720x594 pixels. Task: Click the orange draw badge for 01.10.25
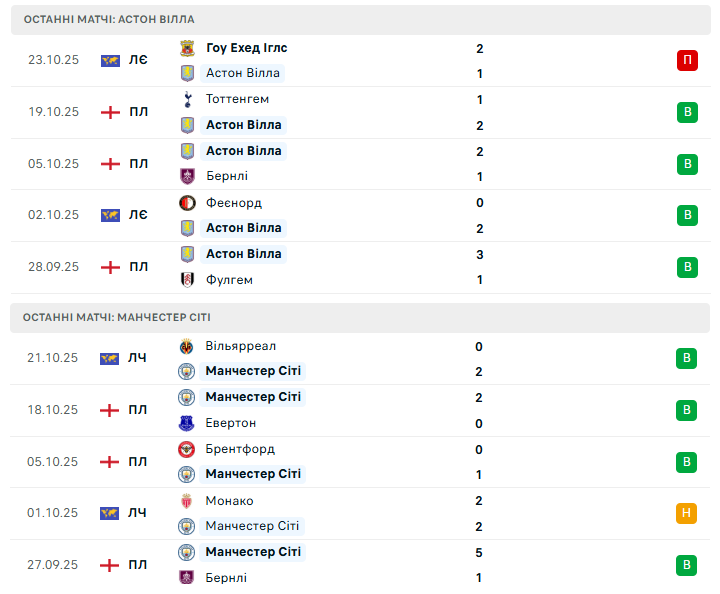(687, 513)
